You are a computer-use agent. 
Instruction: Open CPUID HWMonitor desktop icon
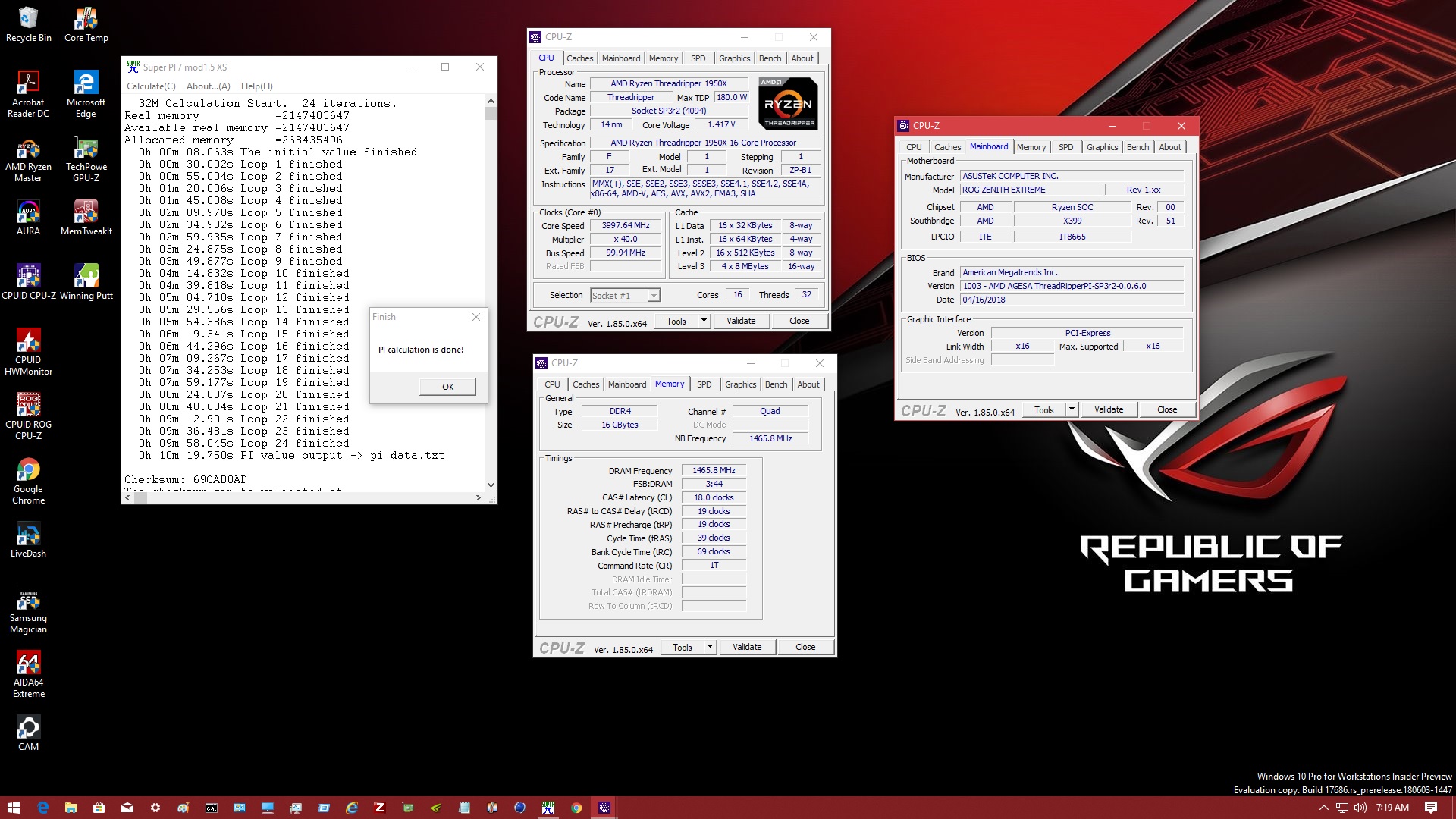[x=28, y=352]
